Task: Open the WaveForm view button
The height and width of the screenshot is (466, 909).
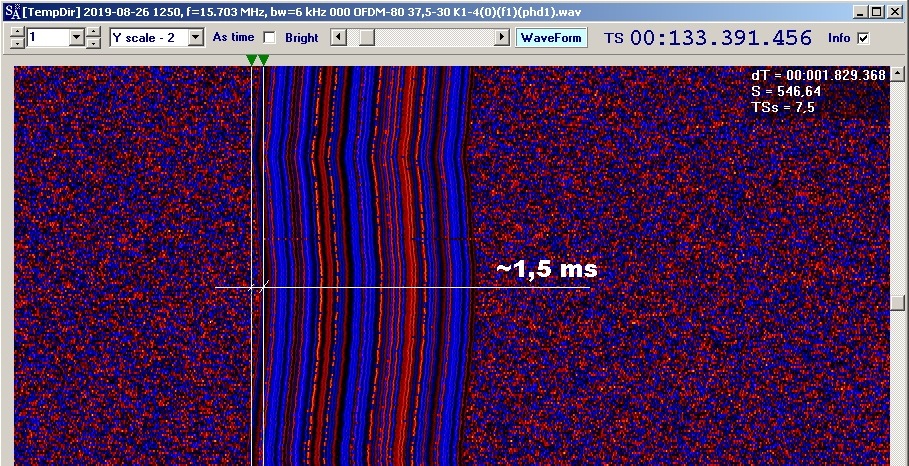Action: [x=551, y=38]
